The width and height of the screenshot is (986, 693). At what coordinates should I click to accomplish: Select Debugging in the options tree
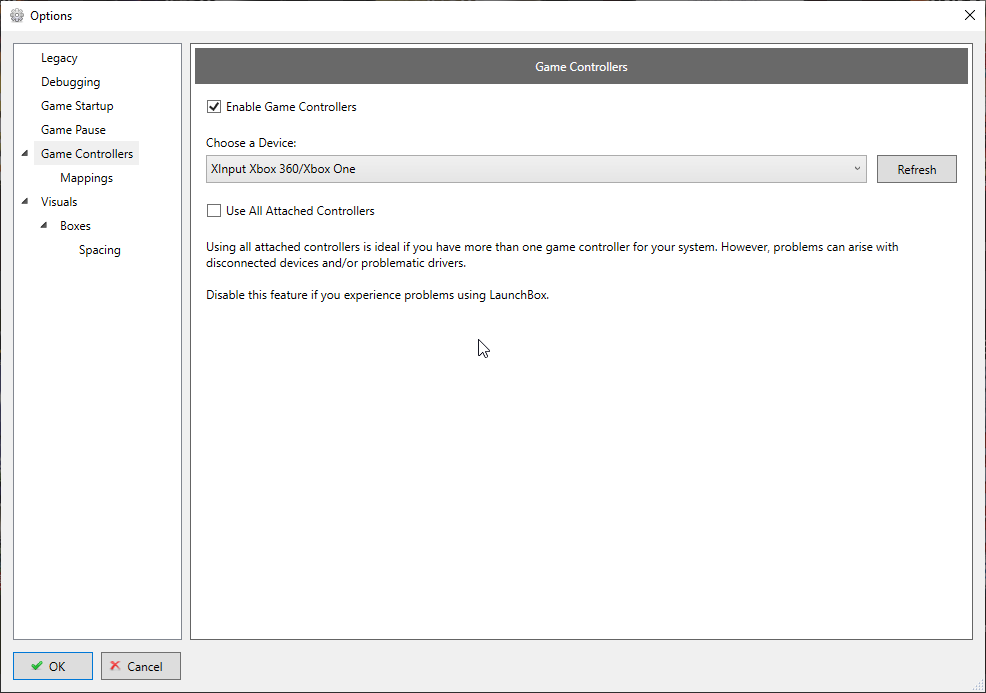(x=70, y=82)
